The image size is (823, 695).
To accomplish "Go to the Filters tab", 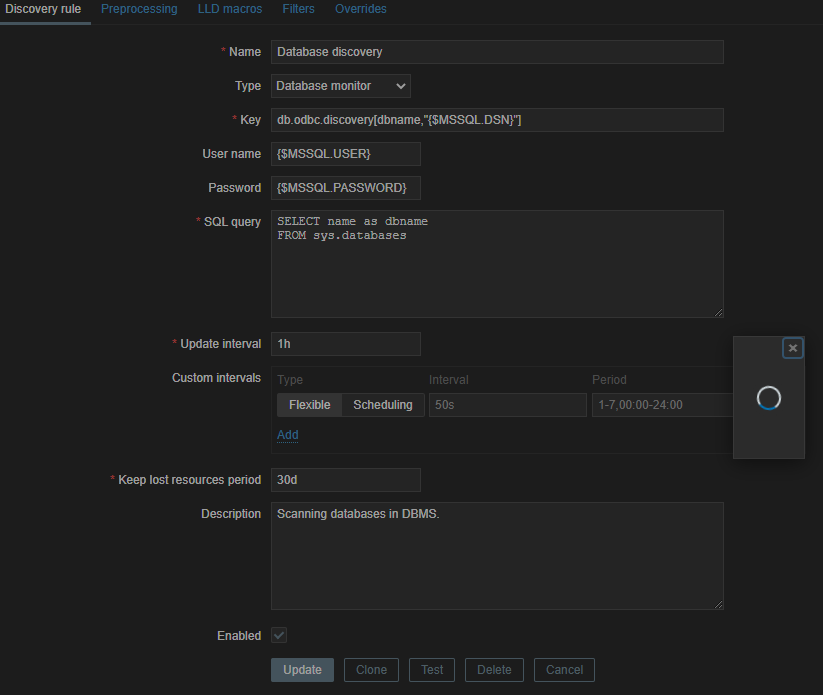I will click(x=298, y=9).
